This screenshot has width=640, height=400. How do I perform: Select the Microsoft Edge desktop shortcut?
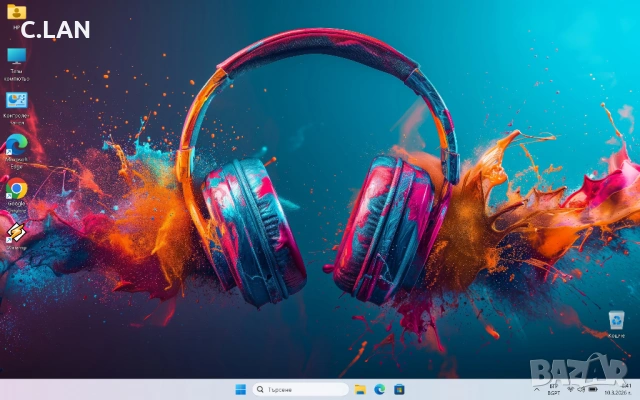click(x=16, y=144)
